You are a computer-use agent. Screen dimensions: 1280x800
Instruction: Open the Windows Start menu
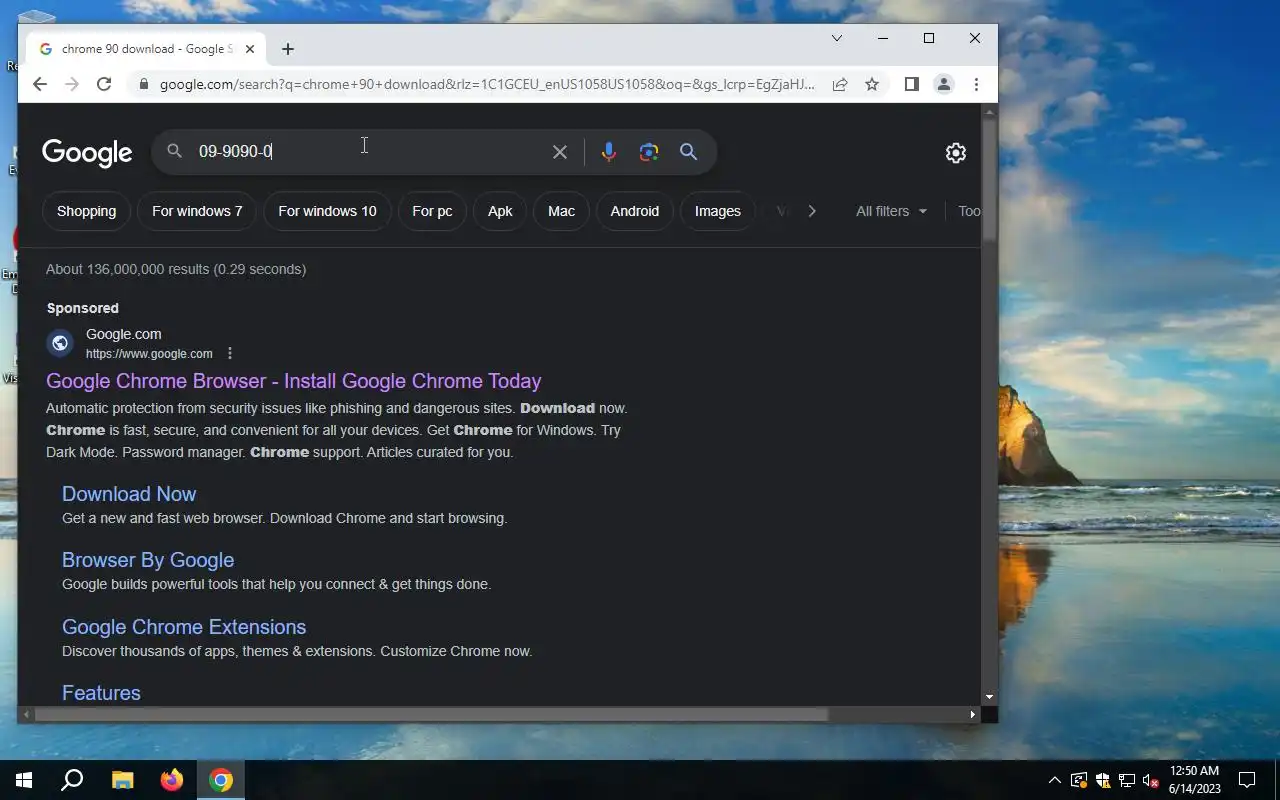pyautogui.click(x=24, y=780)
